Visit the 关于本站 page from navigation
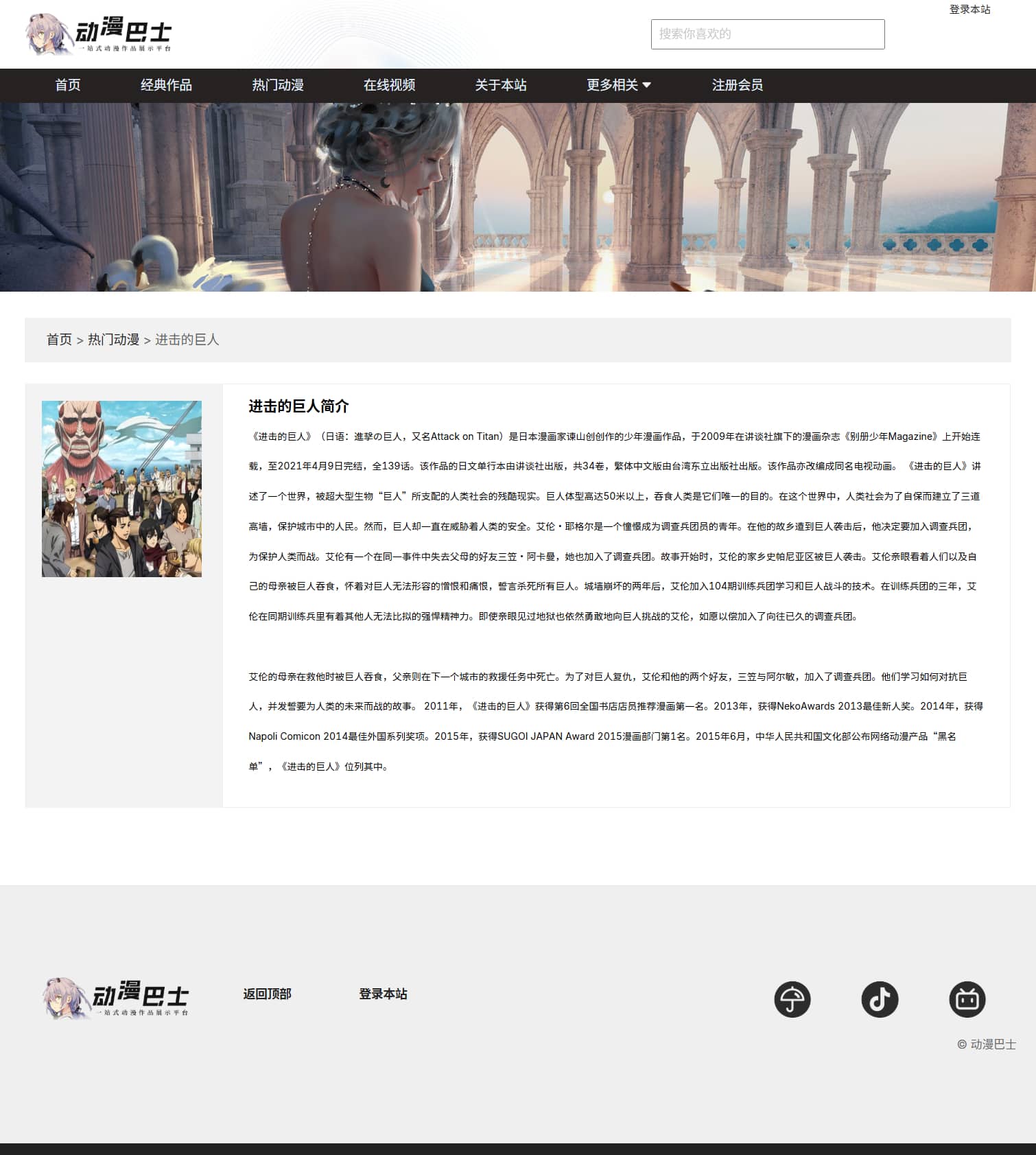The width and height of the screenshot is (1036, 1155). pyautogui.click(x=501, y=85)
